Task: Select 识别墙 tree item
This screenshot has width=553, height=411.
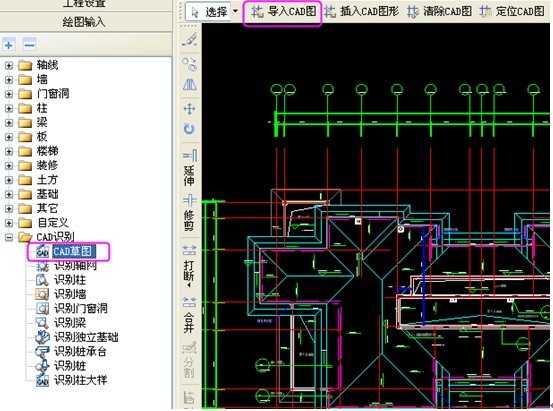Action: point(70,294)
